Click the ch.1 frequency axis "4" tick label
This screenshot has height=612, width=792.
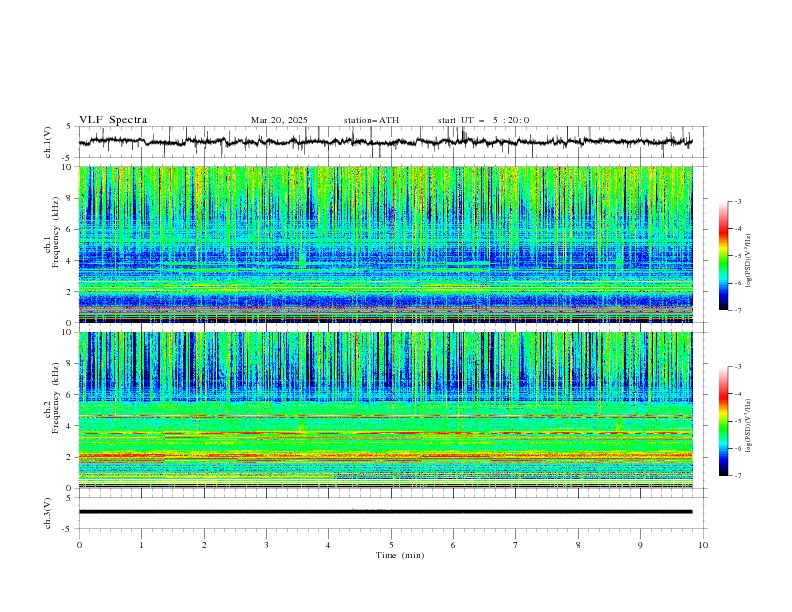(71, 261)
